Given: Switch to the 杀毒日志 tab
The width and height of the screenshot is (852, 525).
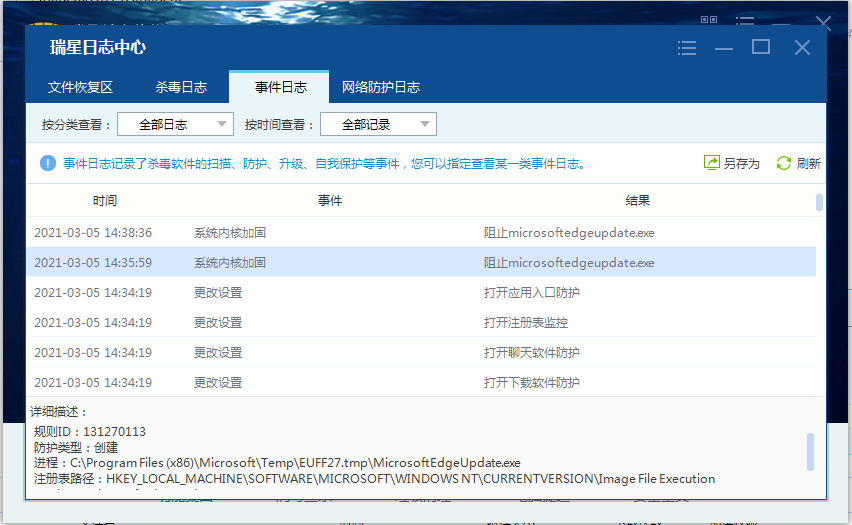Looking at the screenshot, I should (181, 87).
